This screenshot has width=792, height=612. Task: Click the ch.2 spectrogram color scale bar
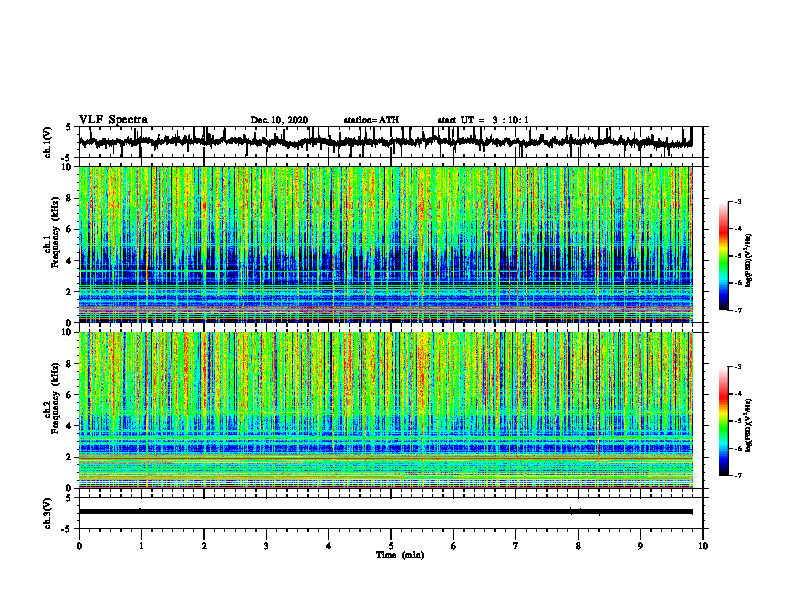click(724, 421)
